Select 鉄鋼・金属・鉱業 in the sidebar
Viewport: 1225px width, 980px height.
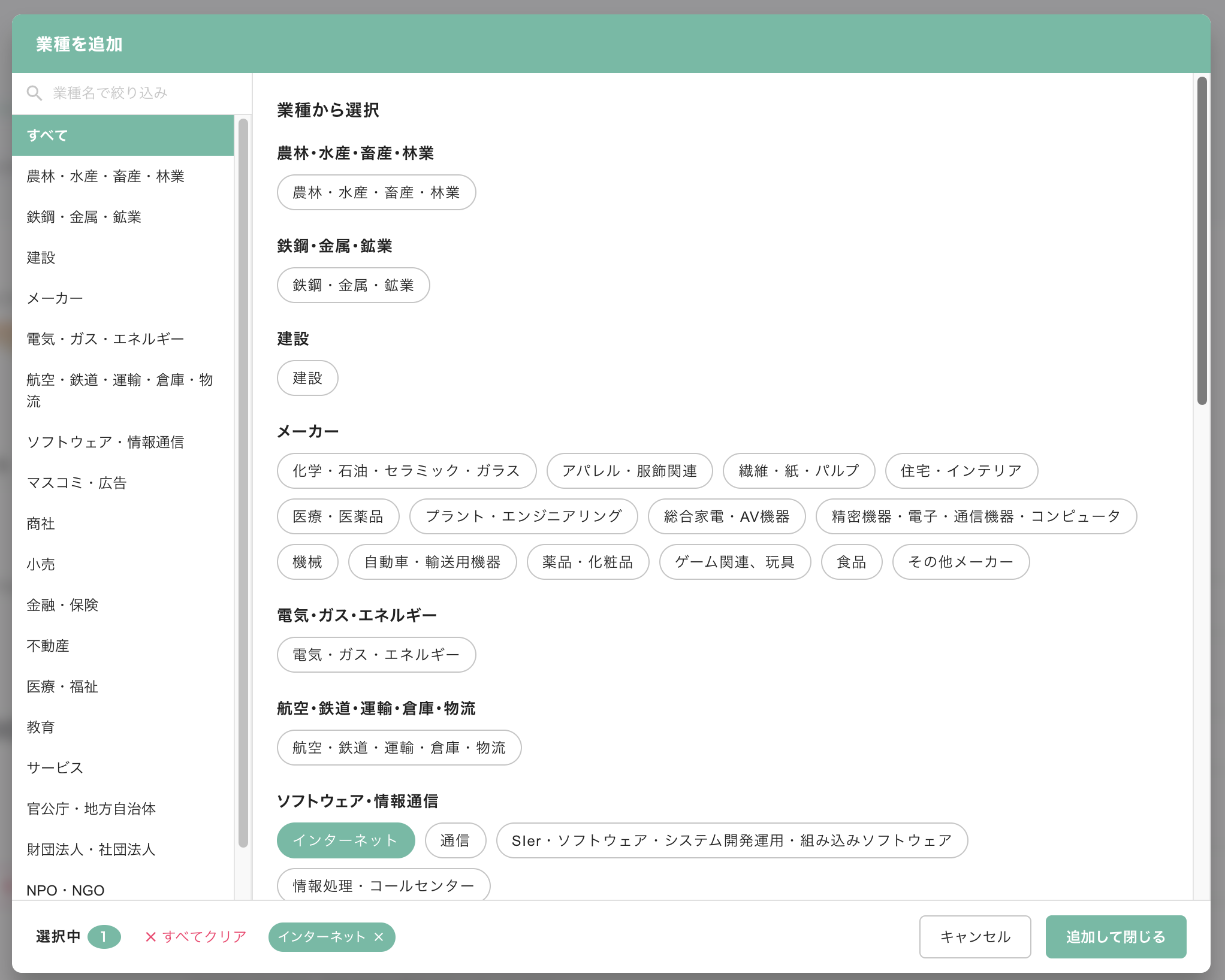[123, 217]
